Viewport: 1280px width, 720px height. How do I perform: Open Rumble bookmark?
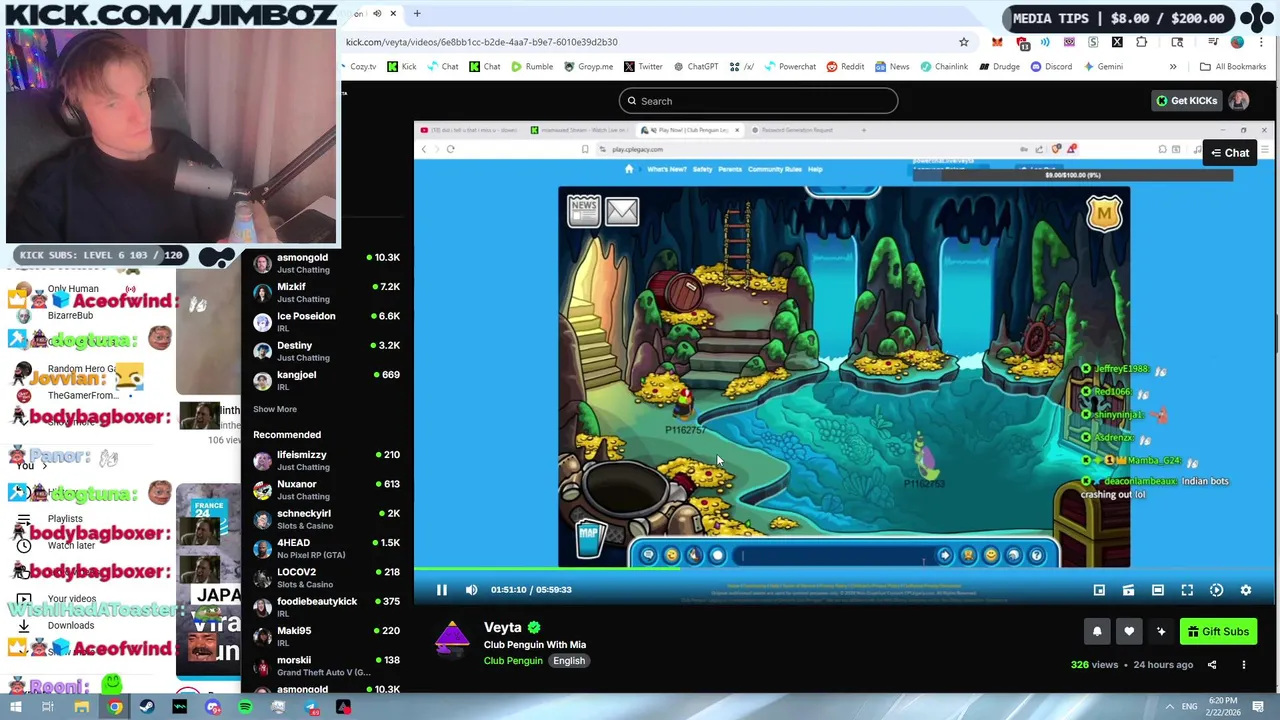pos(532,67)
